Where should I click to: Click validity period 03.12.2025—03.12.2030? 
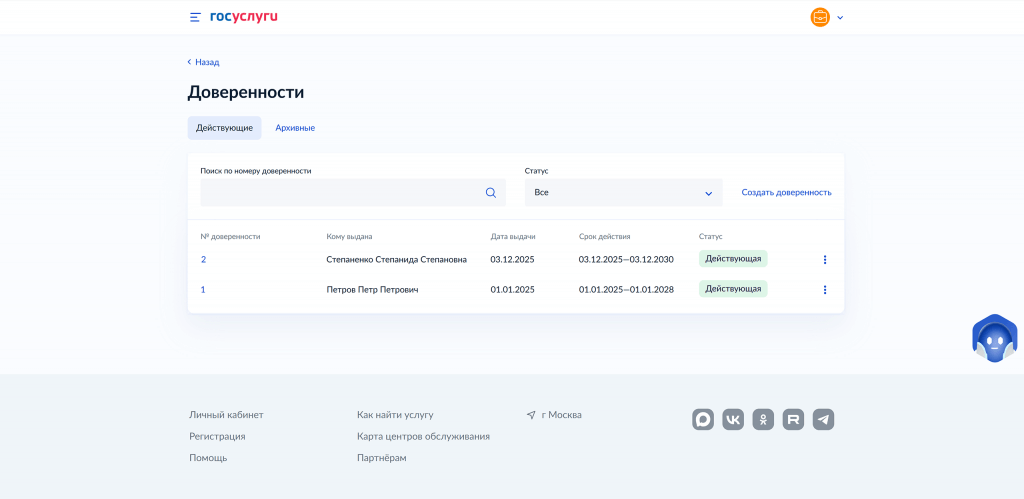click(626, 259)
